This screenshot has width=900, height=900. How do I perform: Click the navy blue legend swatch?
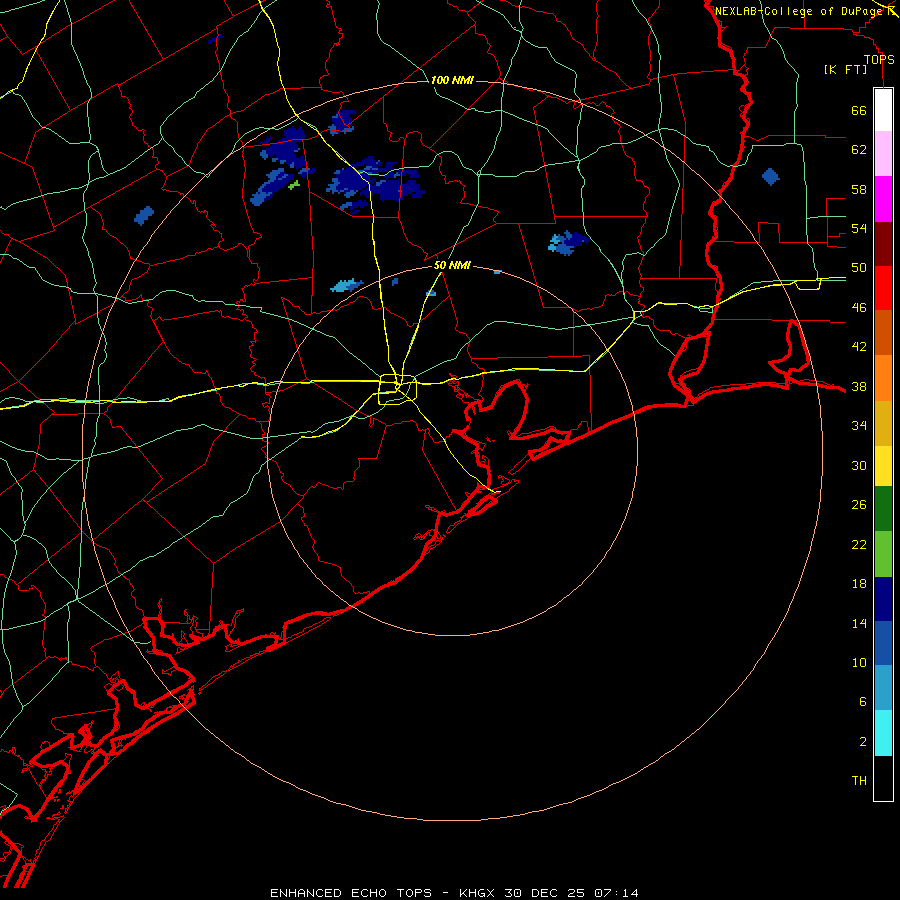tap(883, 599)
